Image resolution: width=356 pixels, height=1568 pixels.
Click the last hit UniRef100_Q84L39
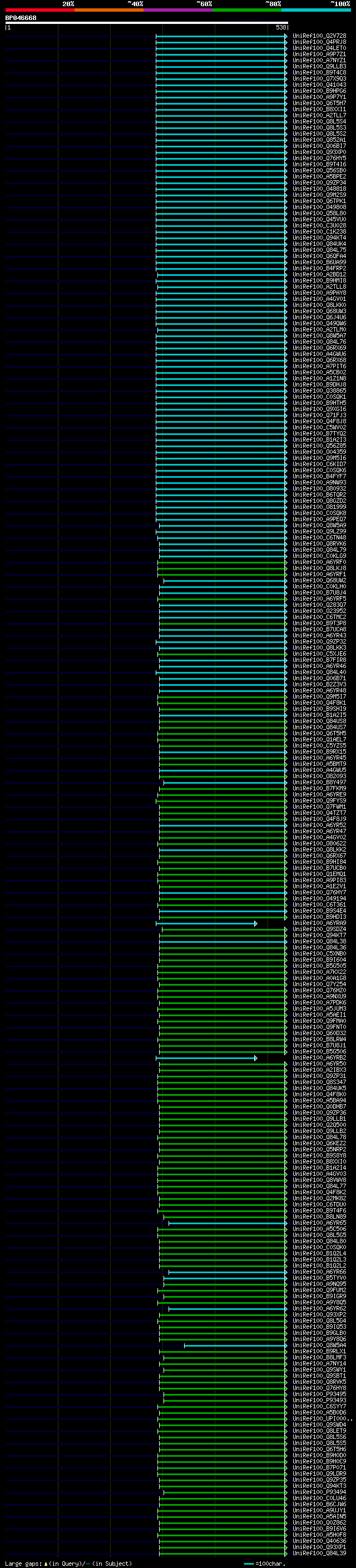[319, 1554]
